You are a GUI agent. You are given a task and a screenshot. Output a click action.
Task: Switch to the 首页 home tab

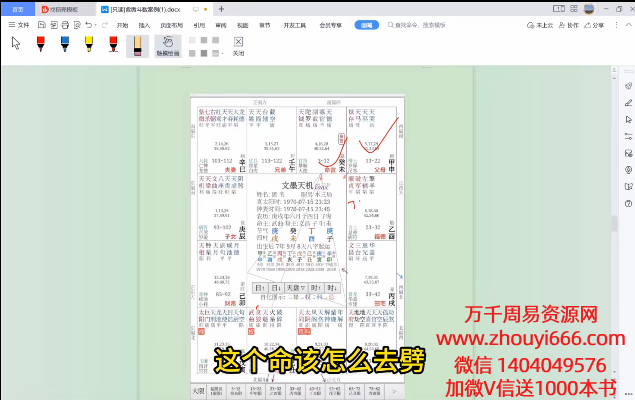pyautogui.click(x=17, y=7)
